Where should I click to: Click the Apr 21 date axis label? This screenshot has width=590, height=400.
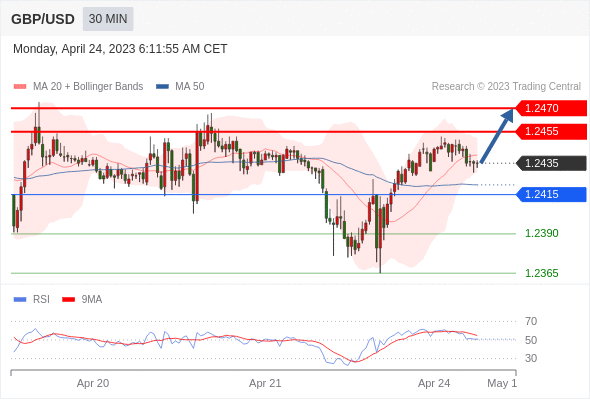click(x=265, y=383)
